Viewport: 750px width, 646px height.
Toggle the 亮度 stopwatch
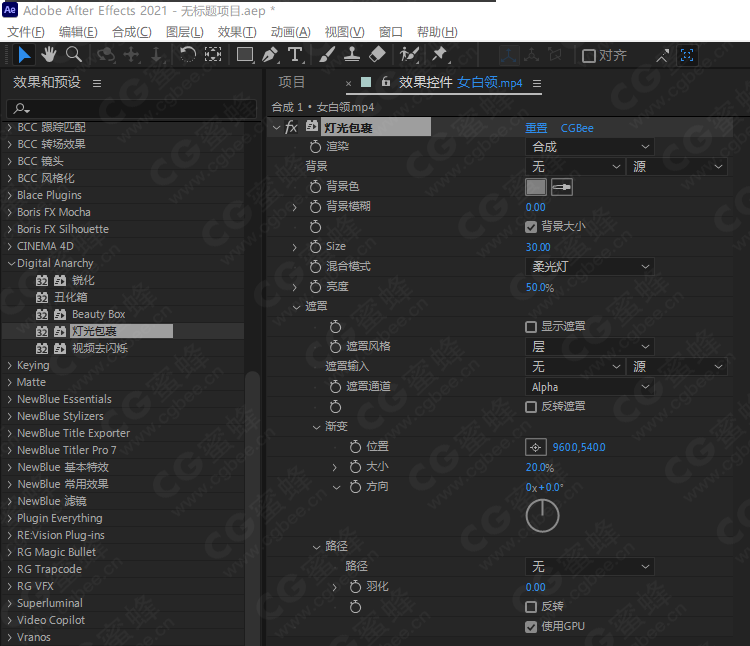pos(315,287)
